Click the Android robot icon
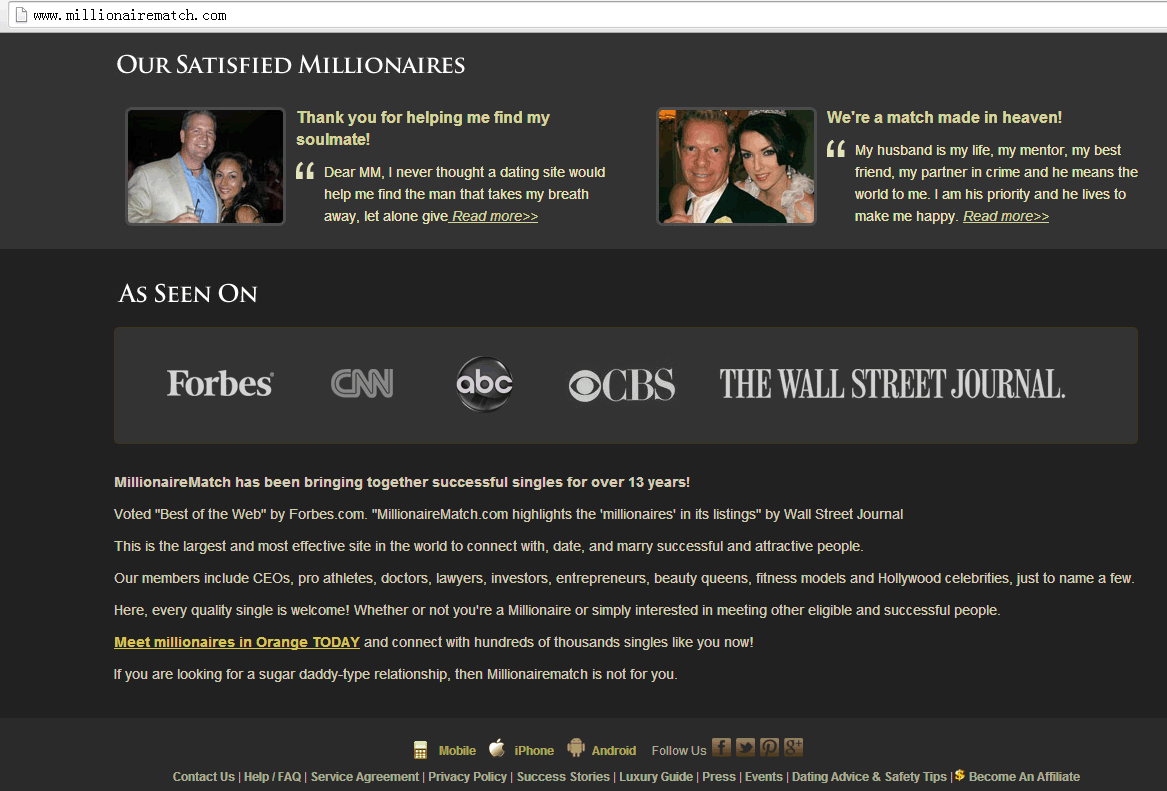Image resolution: width=1167 pixels, height=791 pixels. coord(575,748)
